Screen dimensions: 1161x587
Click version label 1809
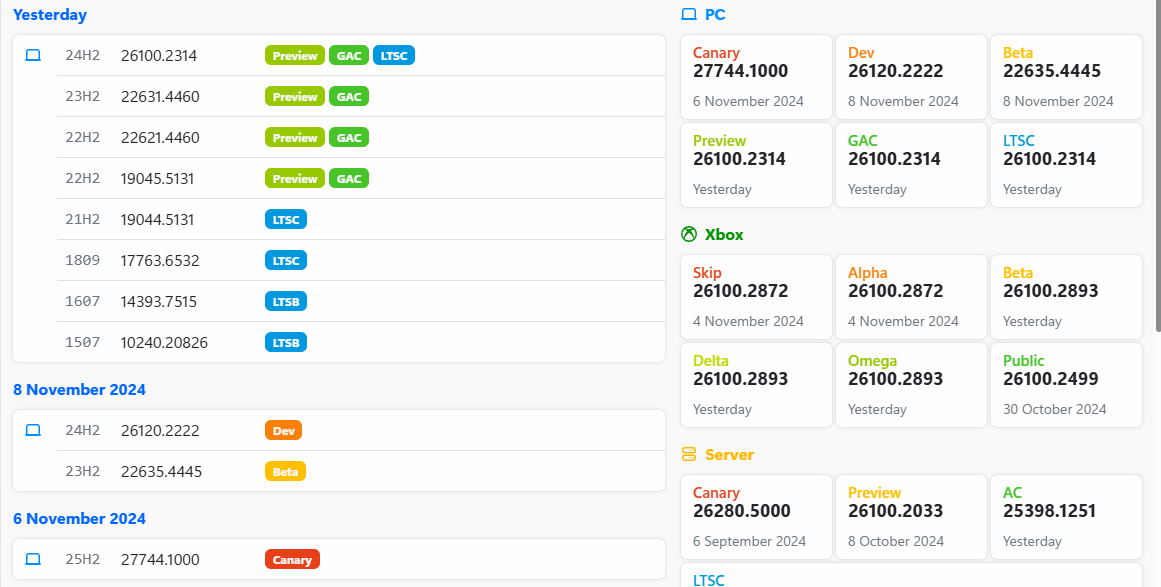(x=82, y=261)
